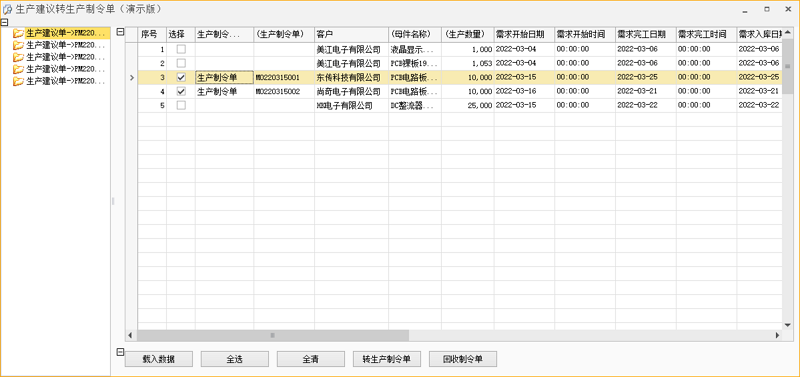Click the 载入数据 button

tap(159, 359)
